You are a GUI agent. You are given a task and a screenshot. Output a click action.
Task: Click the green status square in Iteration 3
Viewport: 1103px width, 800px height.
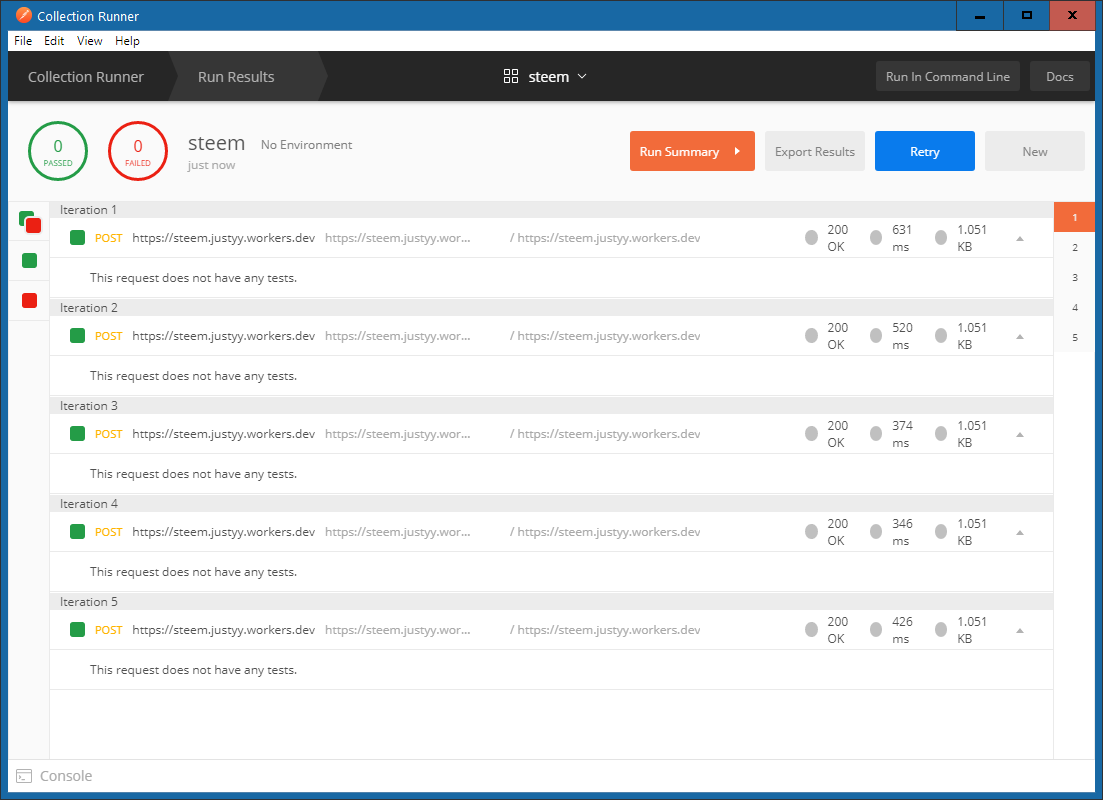(x=77, y=433)
